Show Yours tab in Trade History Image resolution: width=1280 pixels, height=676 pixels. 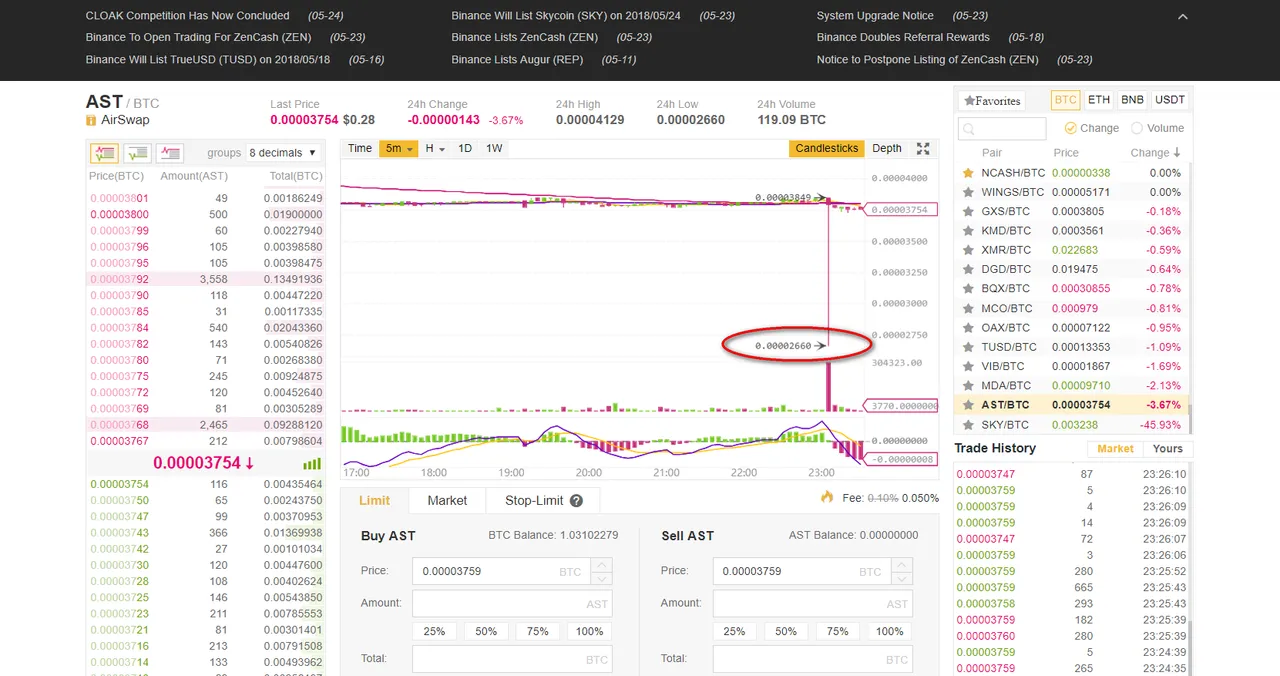(x=1167, y=449)
